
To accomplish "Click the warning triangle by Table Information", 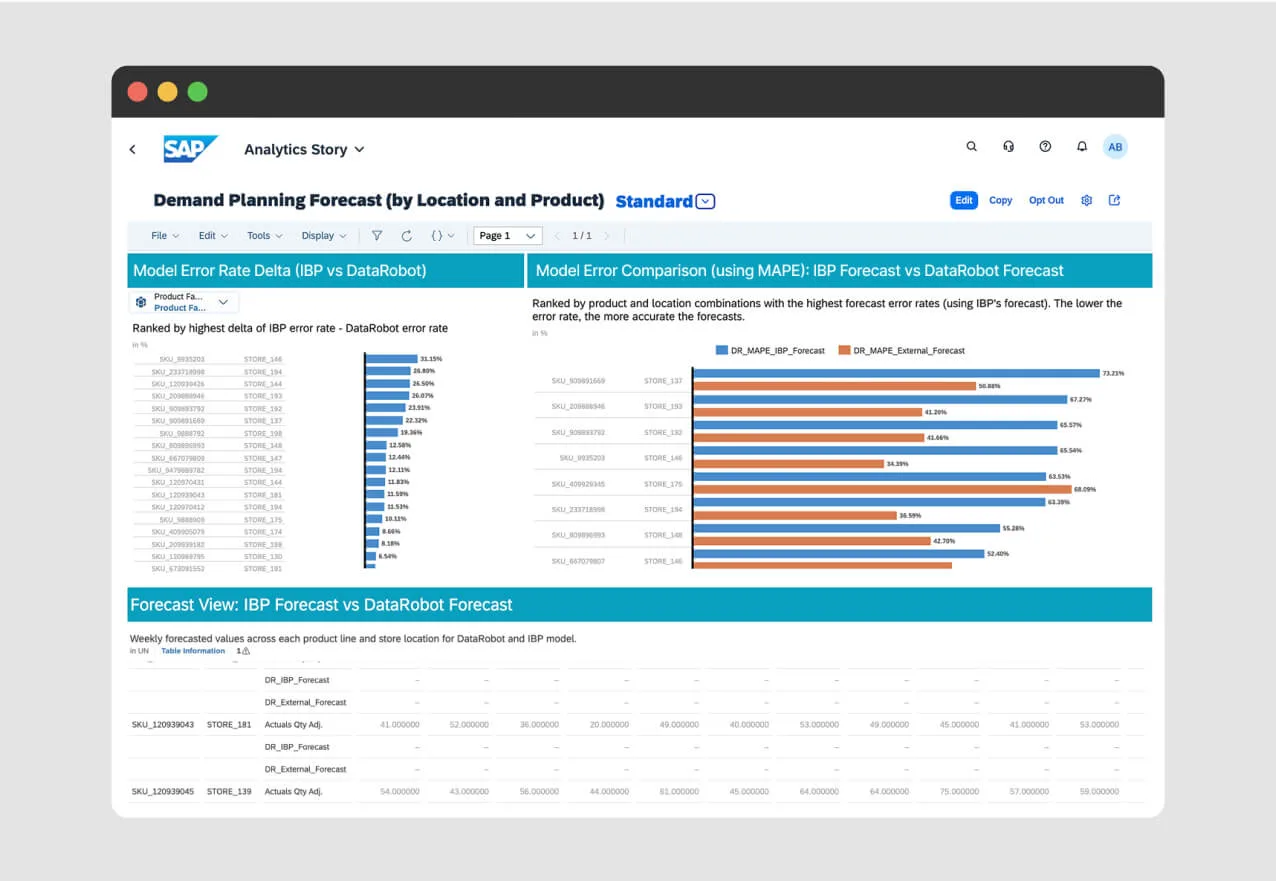I will coord(246,651).
